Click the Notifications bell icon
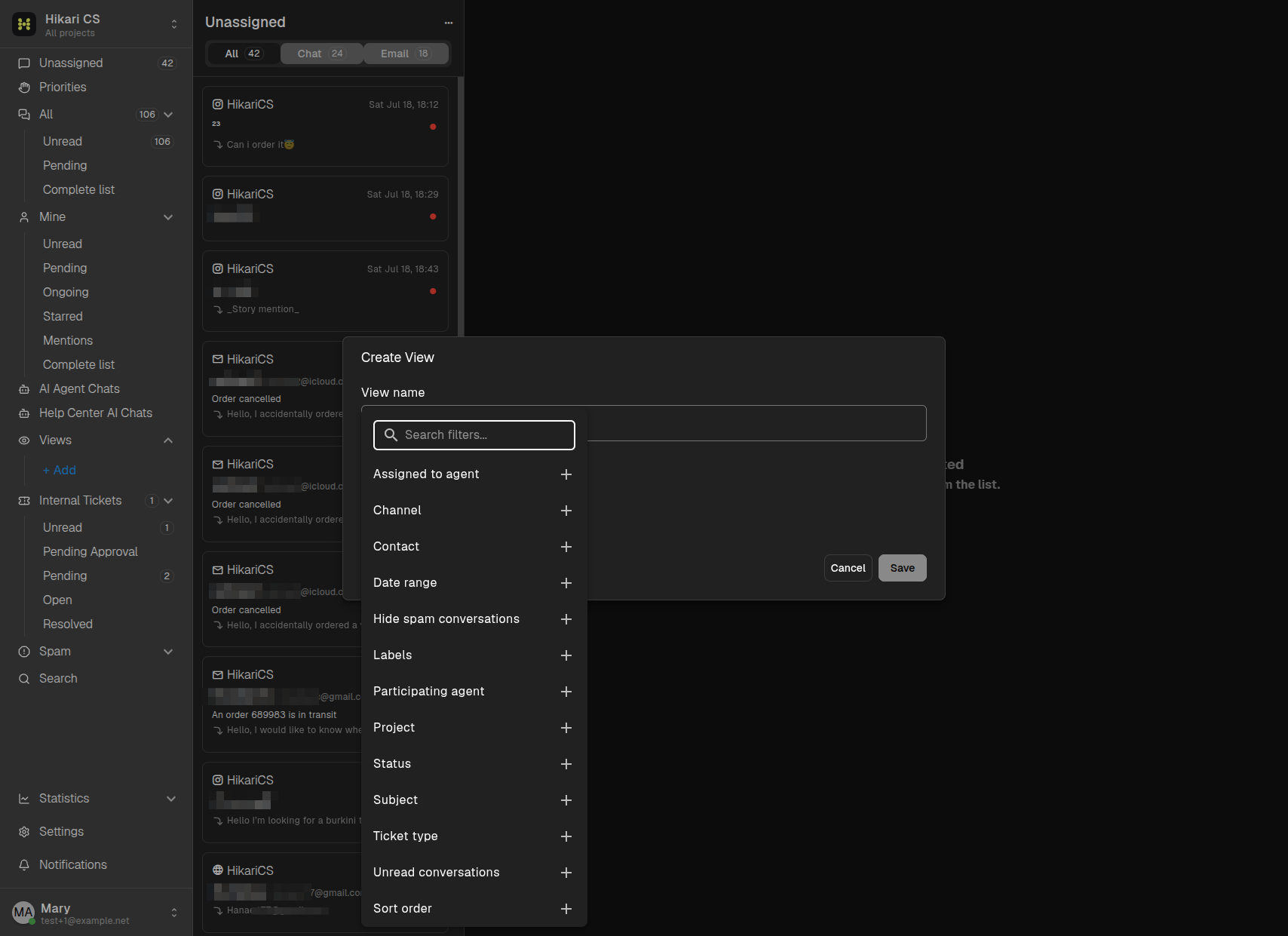Image resolution: width=1288 pixels, height=936 pixels. (24, 865)
